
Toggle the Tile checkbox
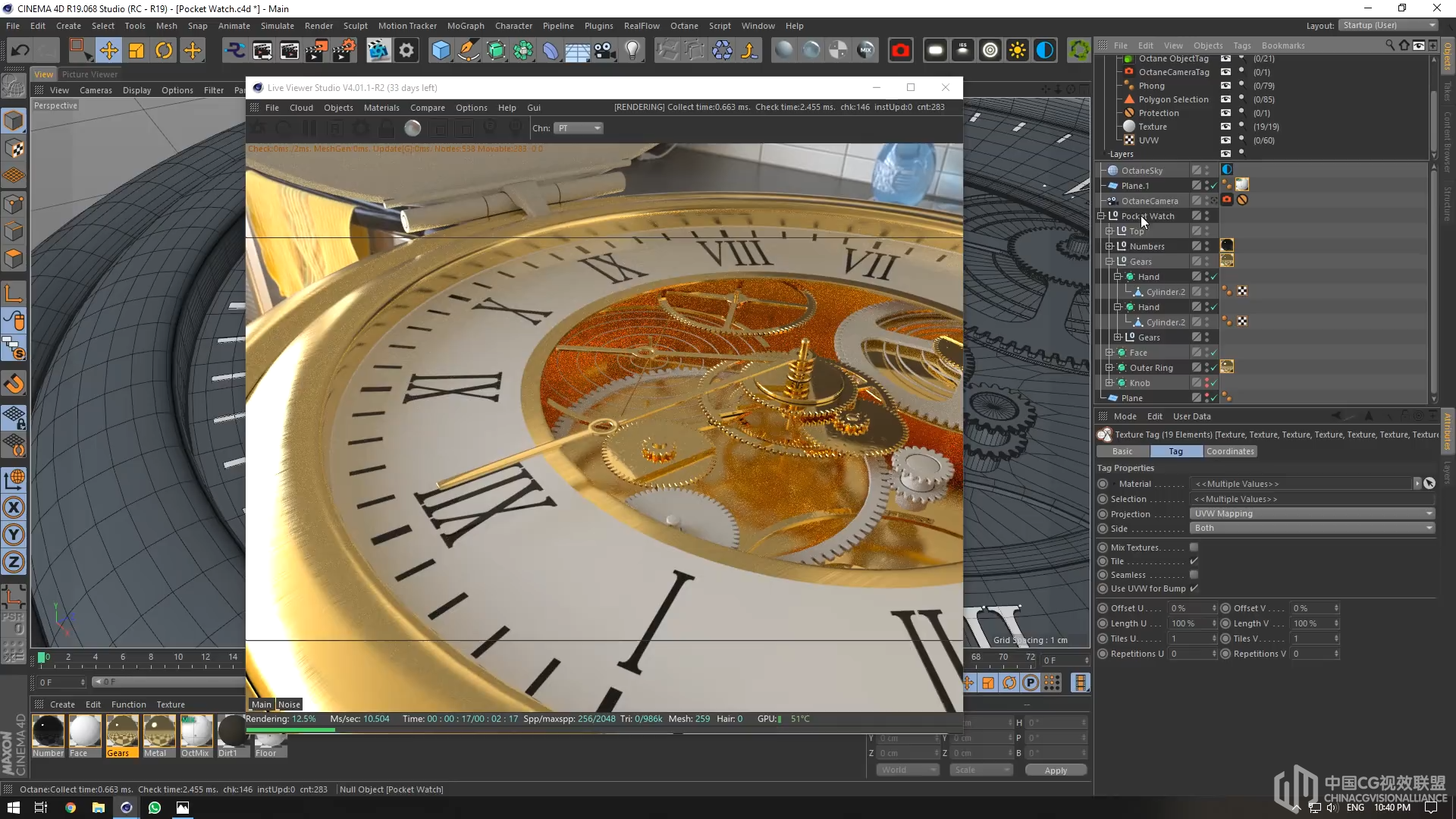[x=1194, y=561]
